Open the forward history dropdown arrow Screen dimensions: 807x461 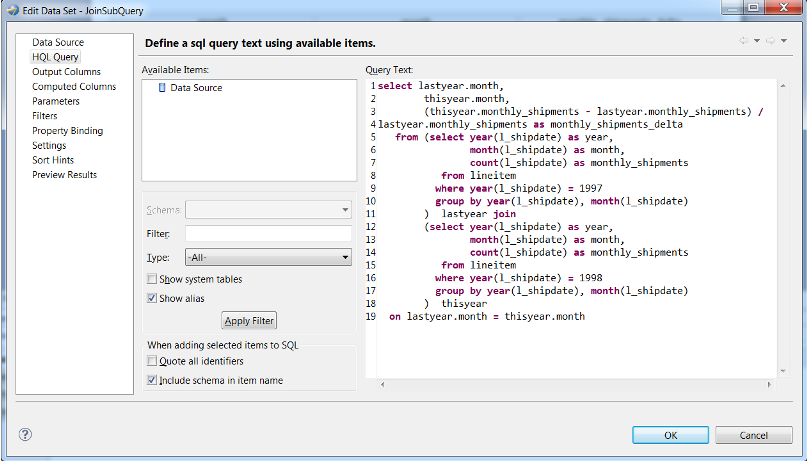coord(784,41)
